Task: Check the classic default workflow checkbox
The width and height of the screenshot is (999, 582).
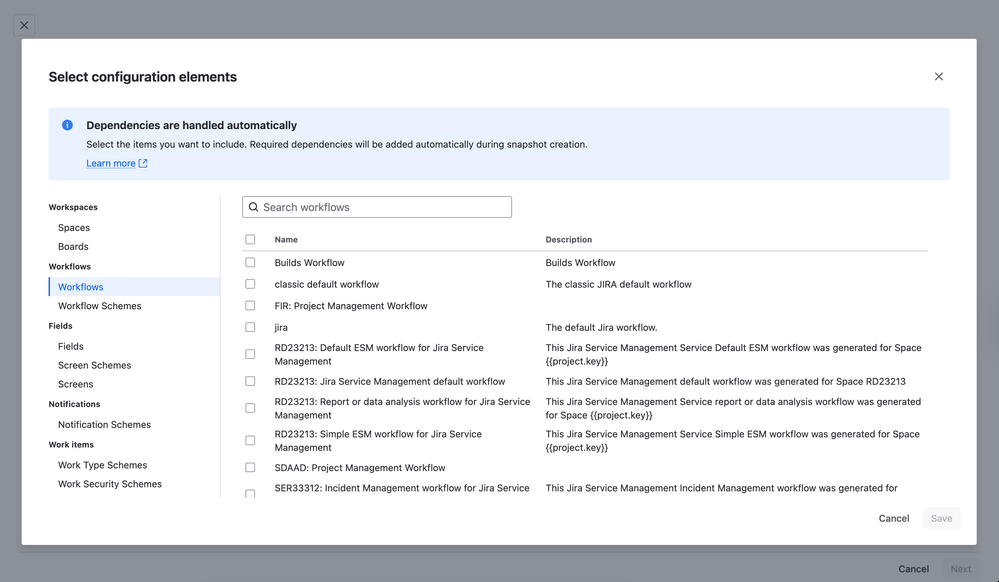Action: [250, 284]
